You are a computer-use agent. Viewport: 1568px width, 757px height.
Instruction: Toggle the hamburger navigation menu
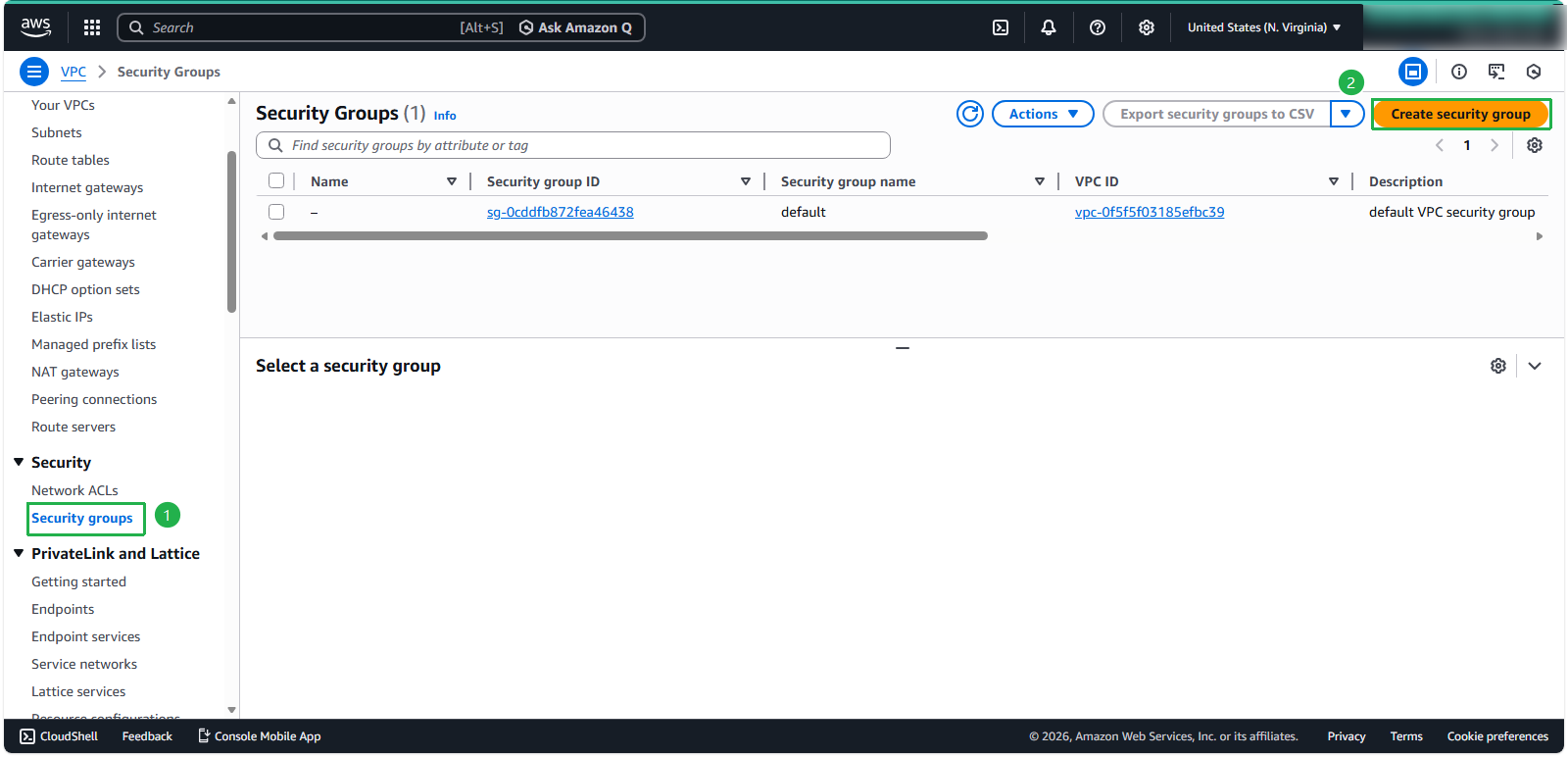pyautogui.click(x=34, y=72)
